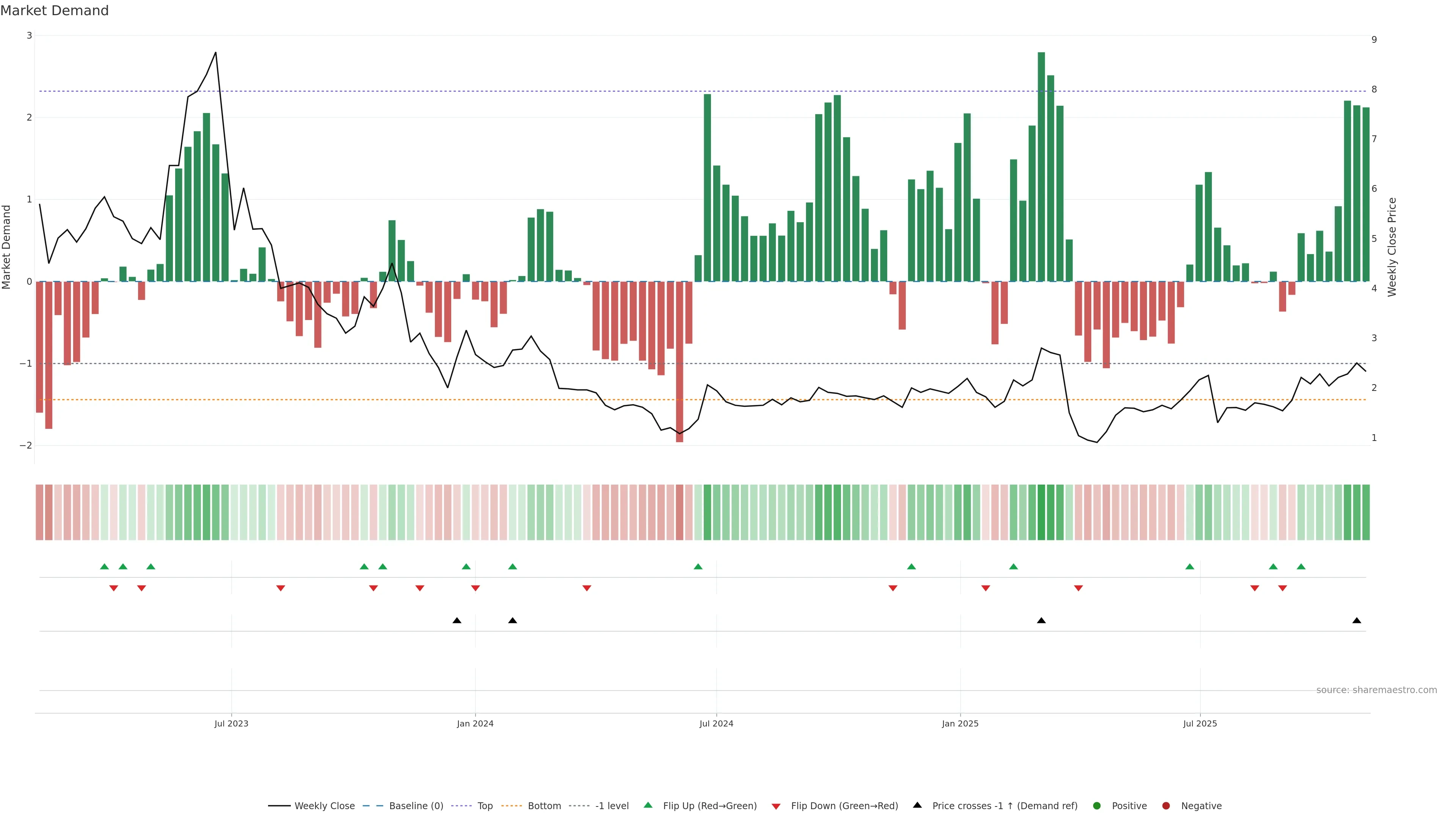Viewport: 1456px width, 819px height.
Task: Click the dark red Negative circle icon
Action: tap(1166, 806)
